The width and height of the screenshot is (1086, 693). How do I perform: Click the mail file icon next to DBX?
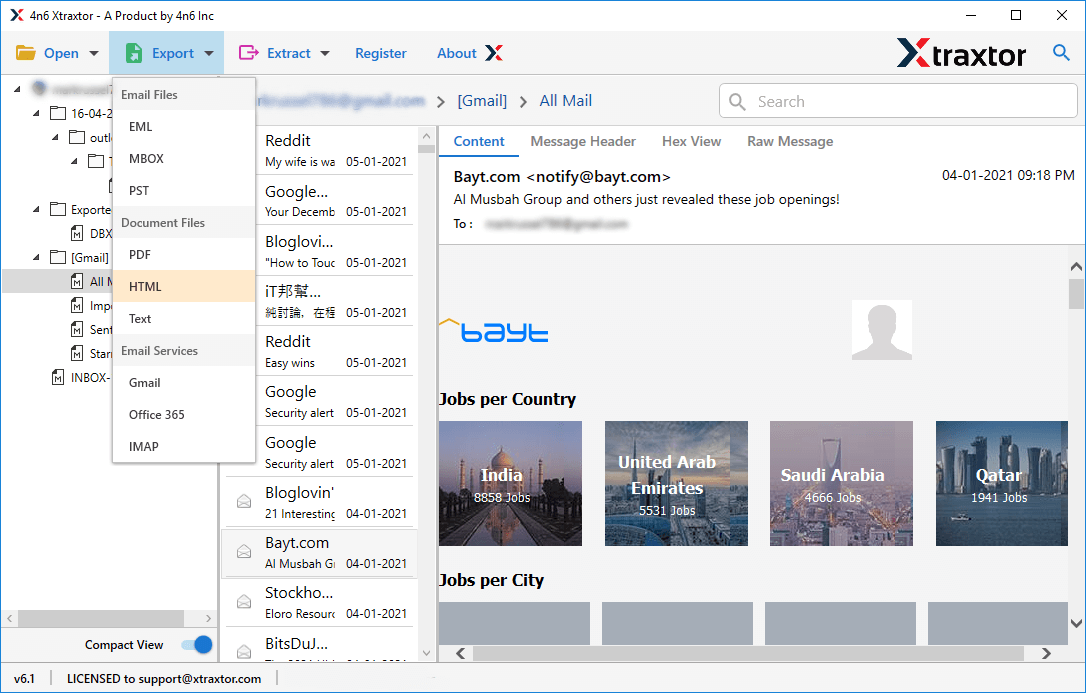pyautogui.click(x=78, y=233)
